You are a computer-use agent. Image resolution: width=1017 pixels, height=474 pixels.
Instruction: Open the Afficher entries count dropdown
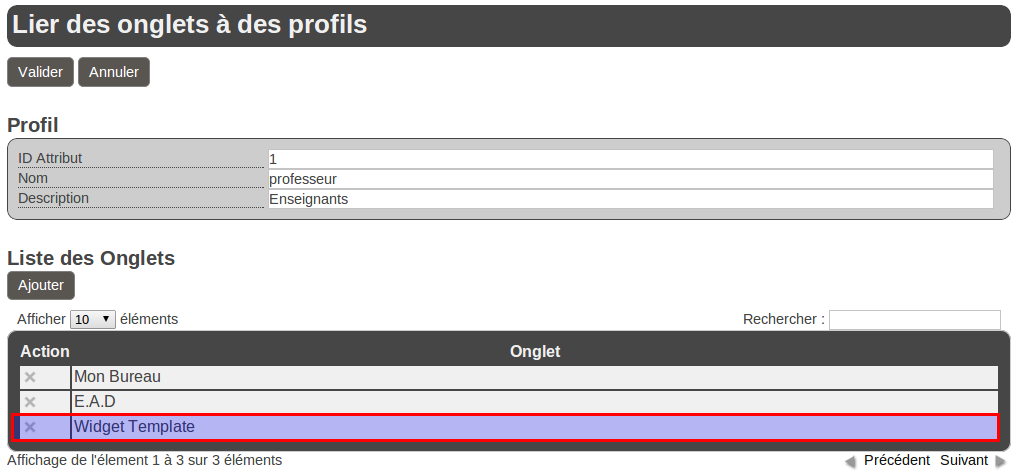(93, 320)
